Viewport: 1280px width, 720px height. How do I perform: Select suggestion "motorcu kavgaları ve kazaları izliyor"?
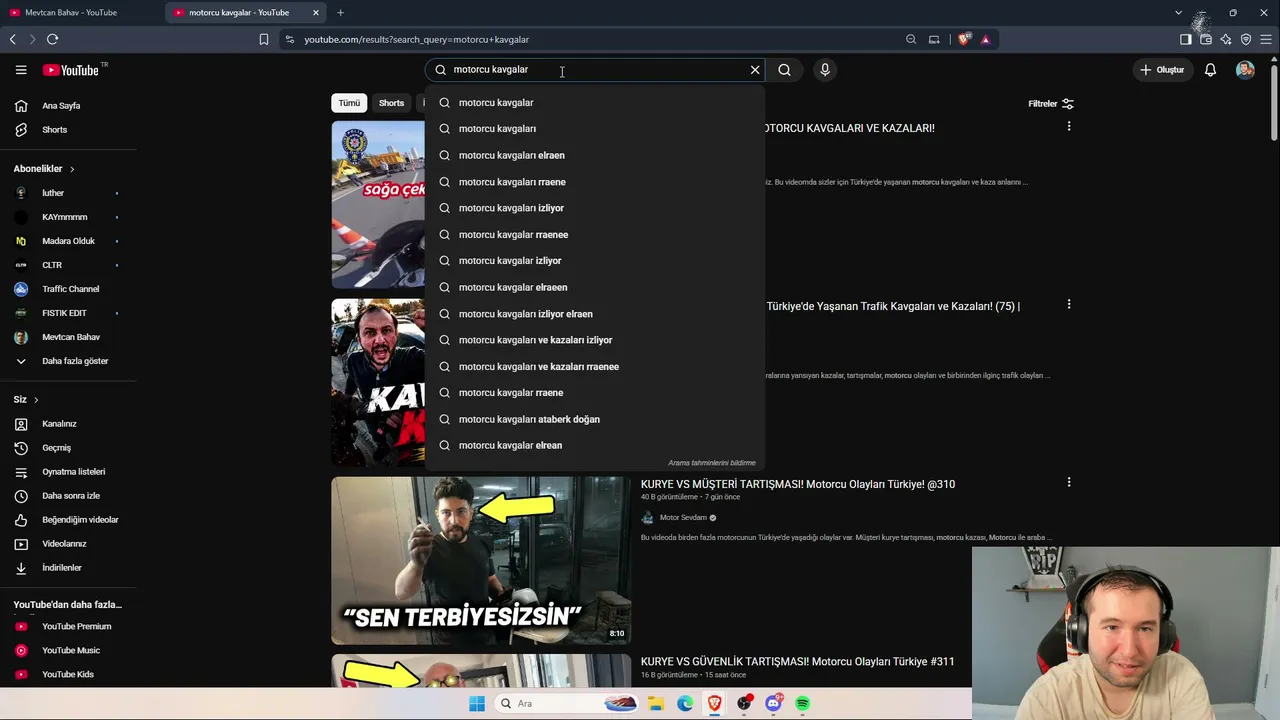click(595, 340)
